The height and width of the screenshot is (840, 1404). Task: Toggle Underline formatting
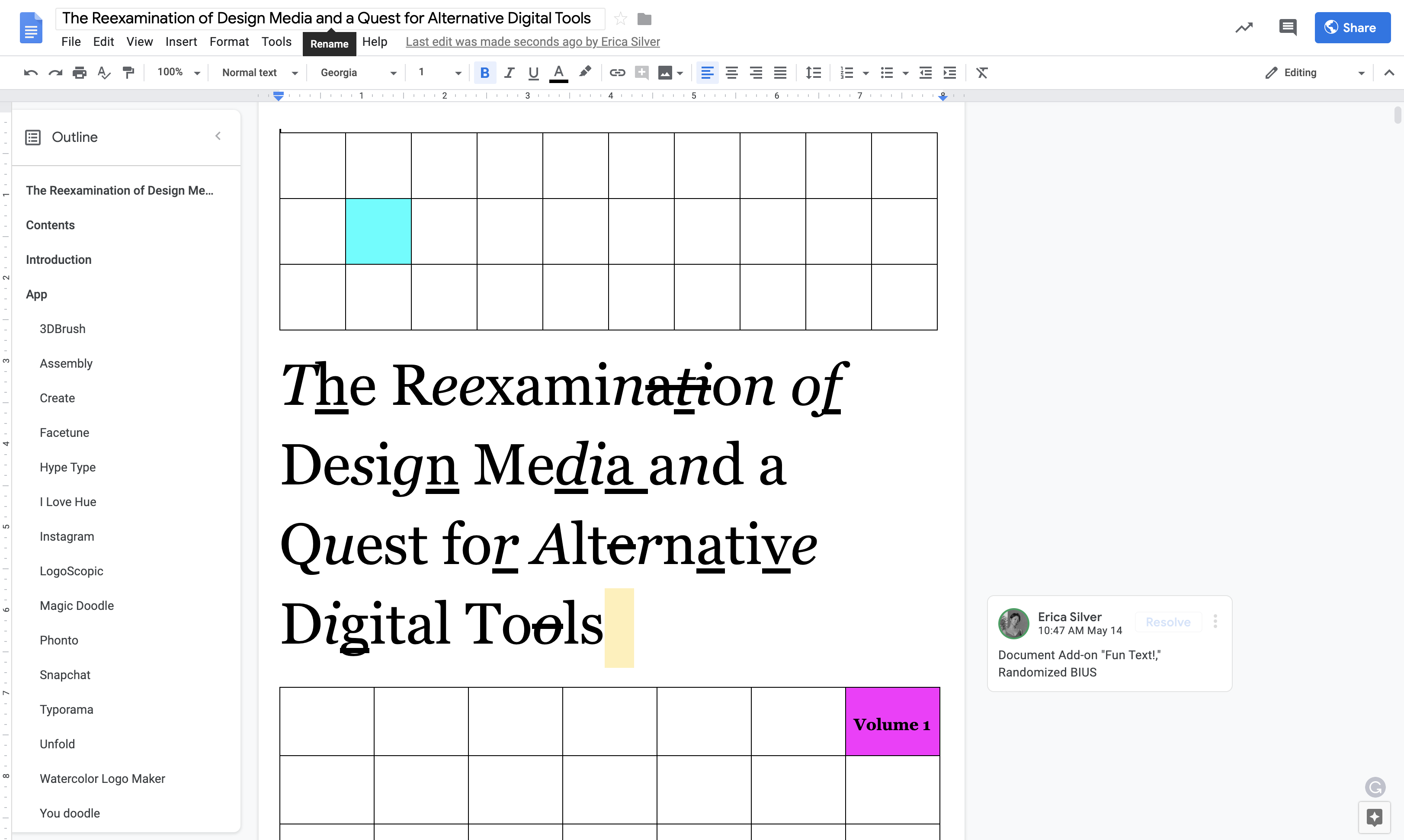533,73
